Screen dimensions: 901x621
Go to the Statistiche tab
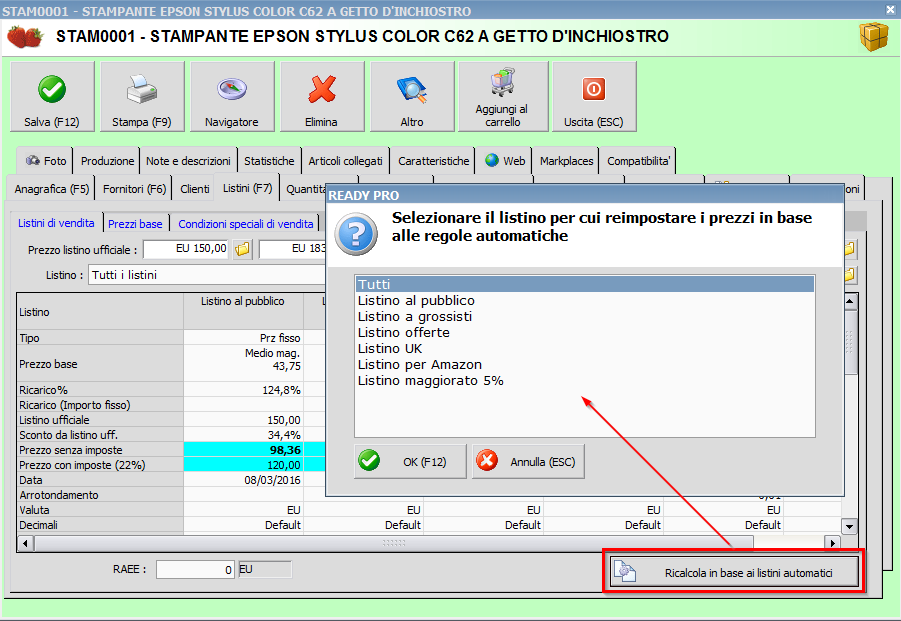click(269, 161)
